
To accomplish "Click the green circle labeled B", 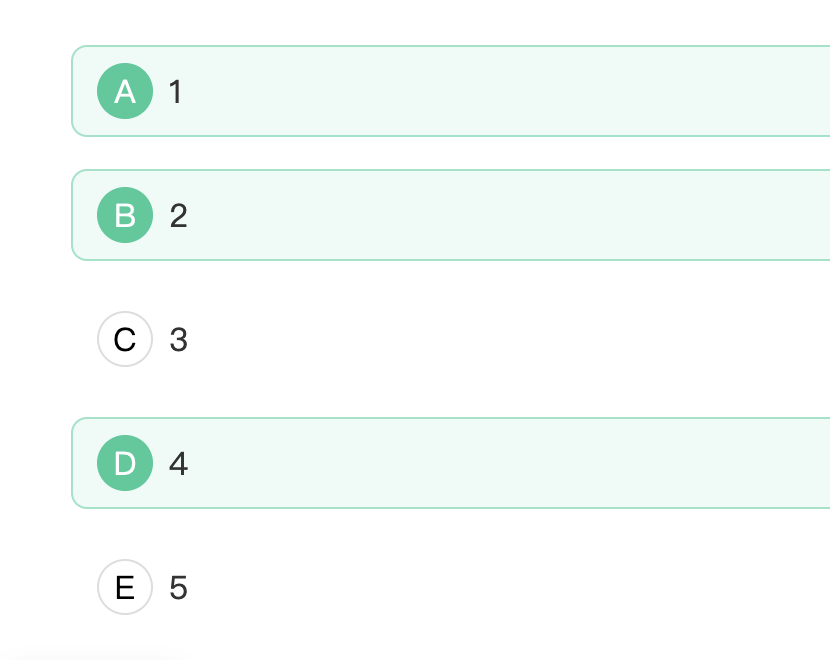I will 125,215.
